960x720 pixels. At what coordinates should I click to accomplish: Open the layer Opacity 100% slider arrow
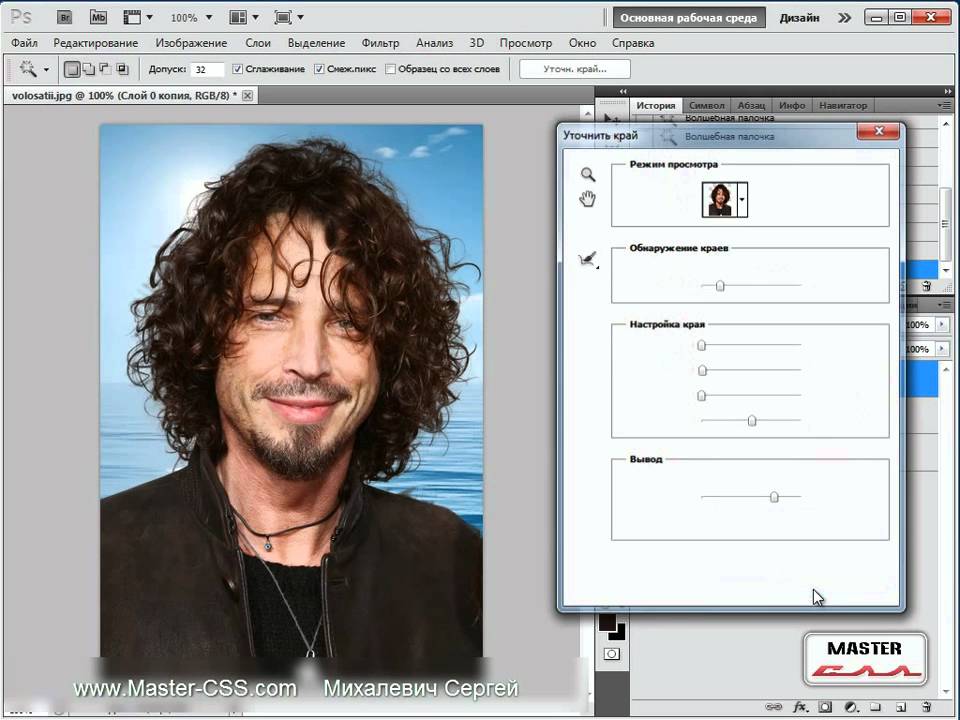[x=942, y=324]
